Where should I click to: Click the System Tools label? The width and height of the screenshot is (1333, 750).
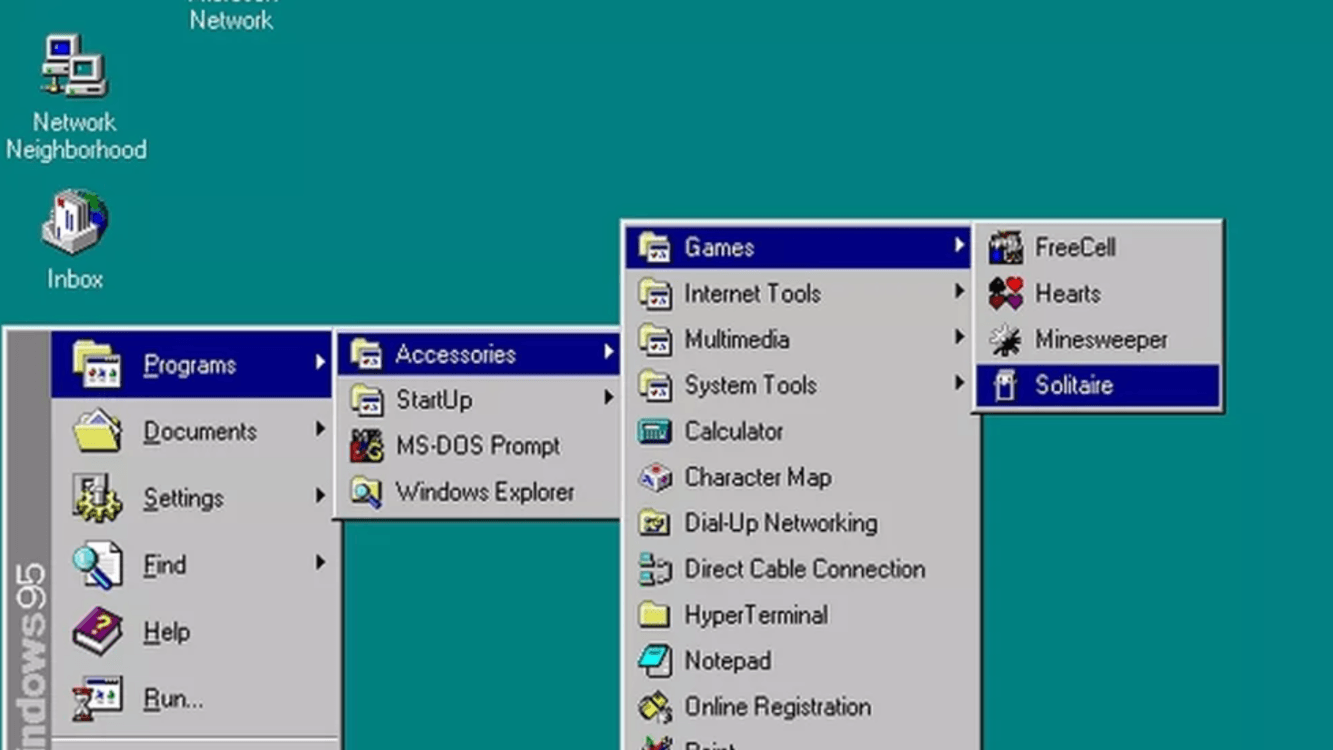(750, 385)
